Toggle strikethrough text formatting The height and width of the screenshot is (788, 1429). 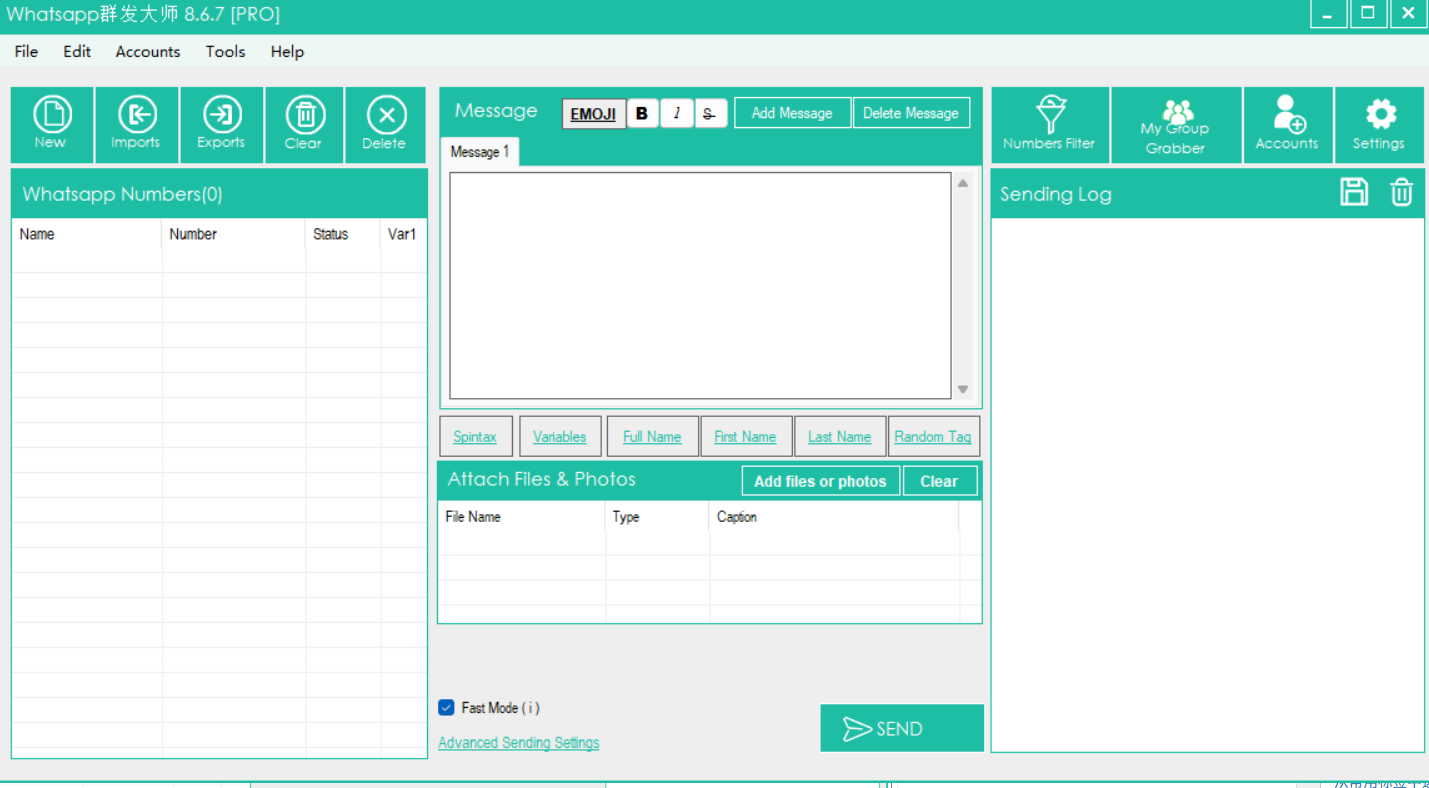click(x=709, y=113)
